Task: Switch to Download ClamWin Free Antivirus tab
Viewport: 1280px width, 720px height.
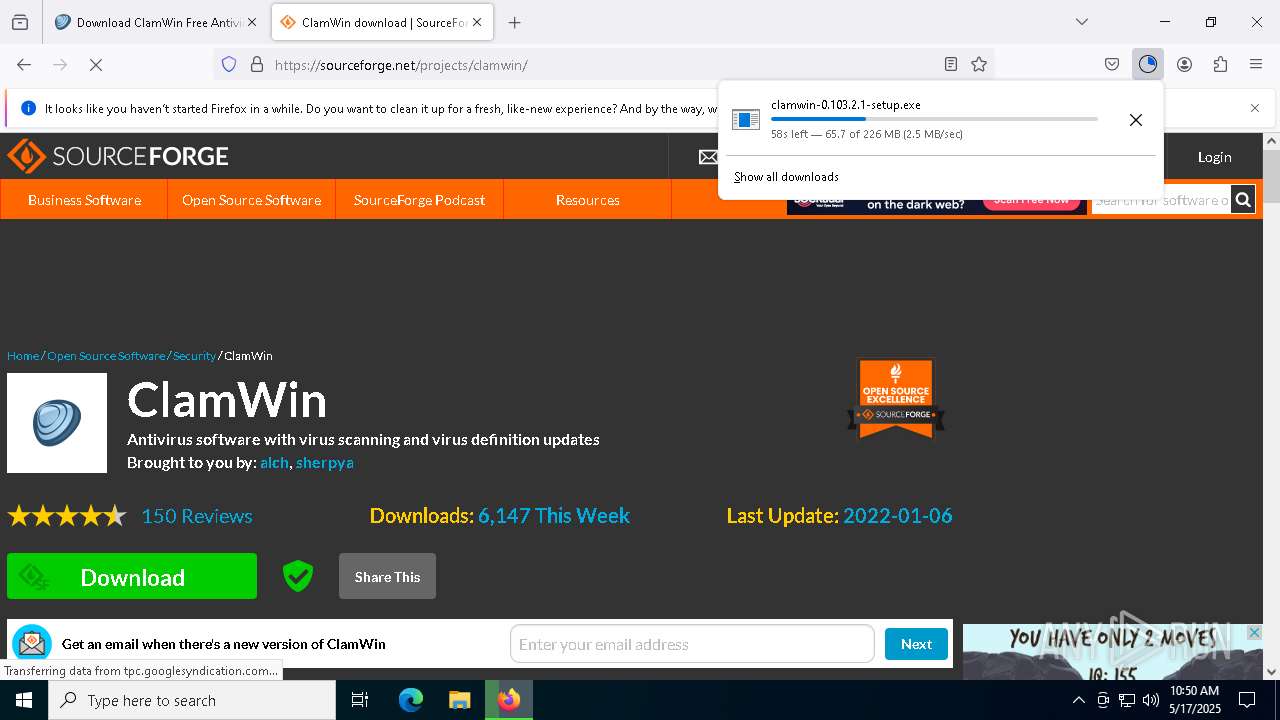Action: pyautogui.click(x=148, y=22)
